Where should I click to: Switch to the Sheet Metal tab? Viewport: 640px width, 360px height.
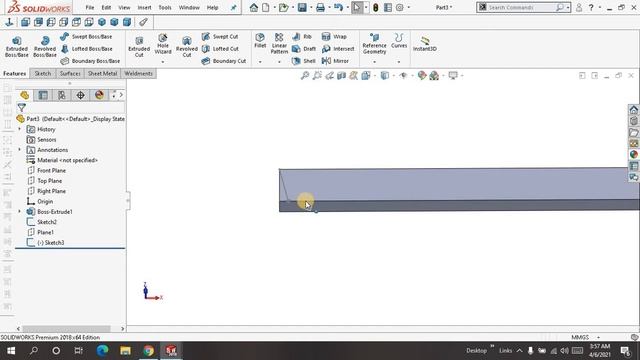click(102, 73)
